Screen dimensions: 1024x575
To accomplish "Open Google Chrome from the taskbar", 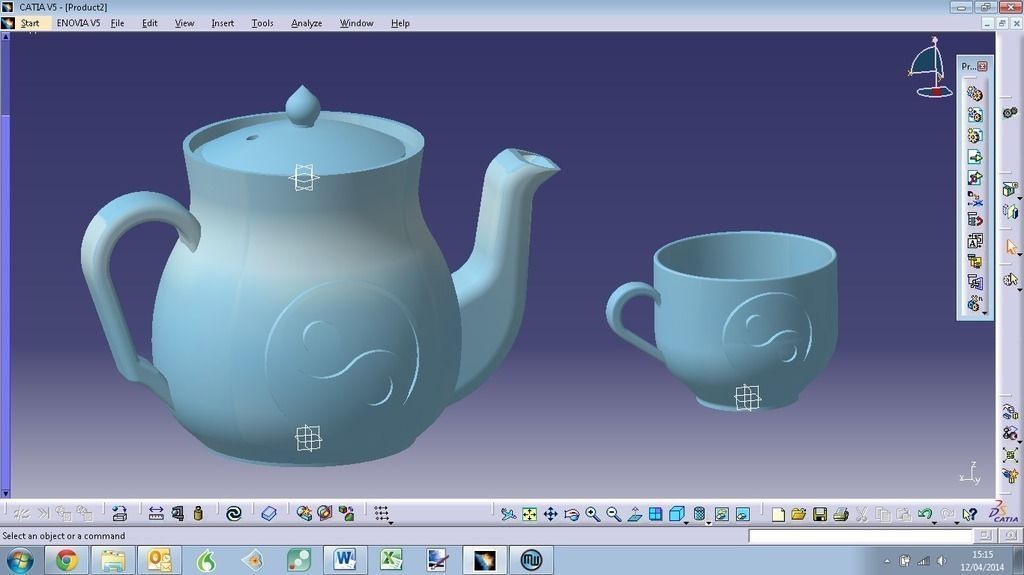I will coord(66,560).
